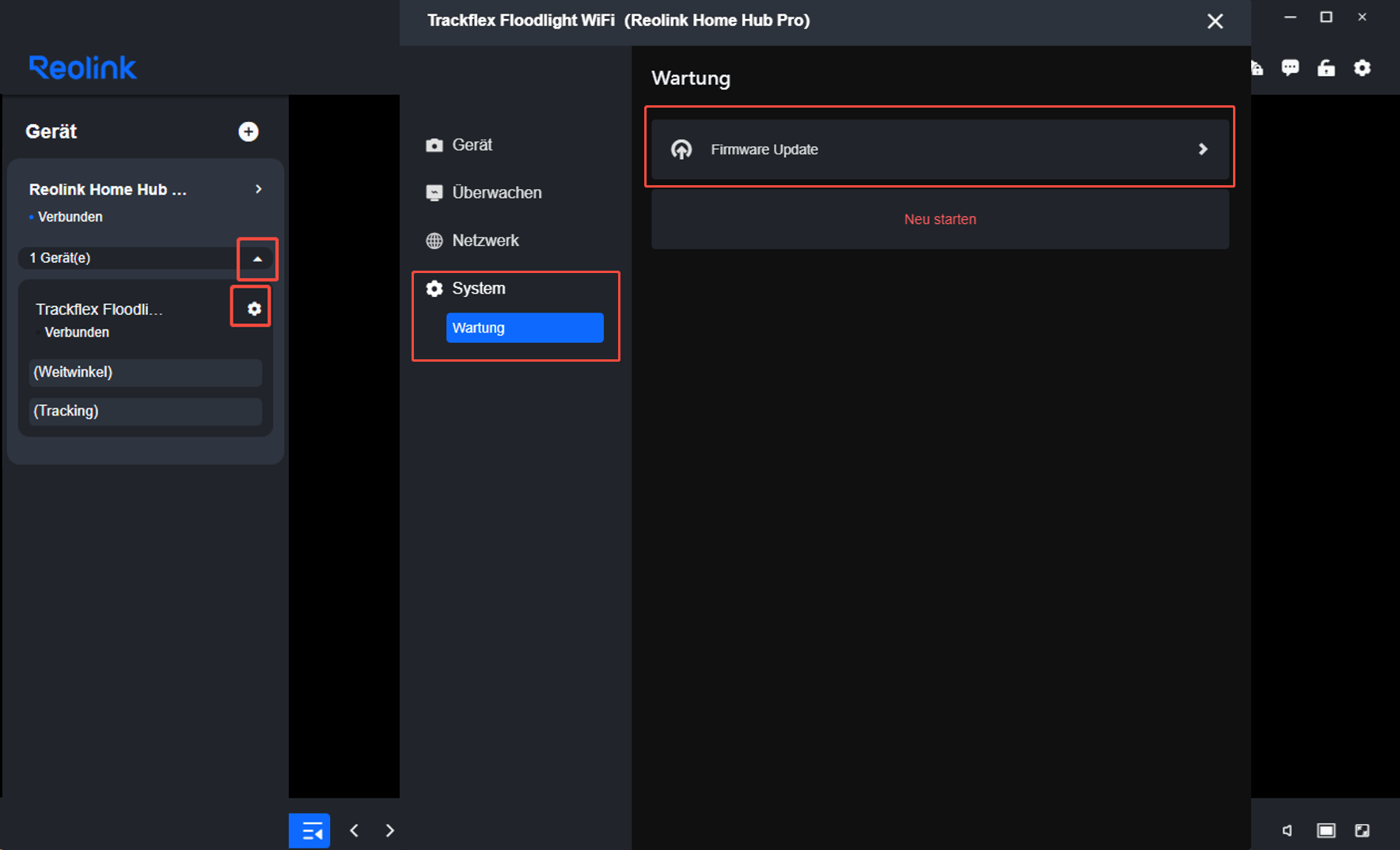Open Trackflex Floodlight settings gear
The width and height of the screenshot is (1400, 850).
[254, 309]
